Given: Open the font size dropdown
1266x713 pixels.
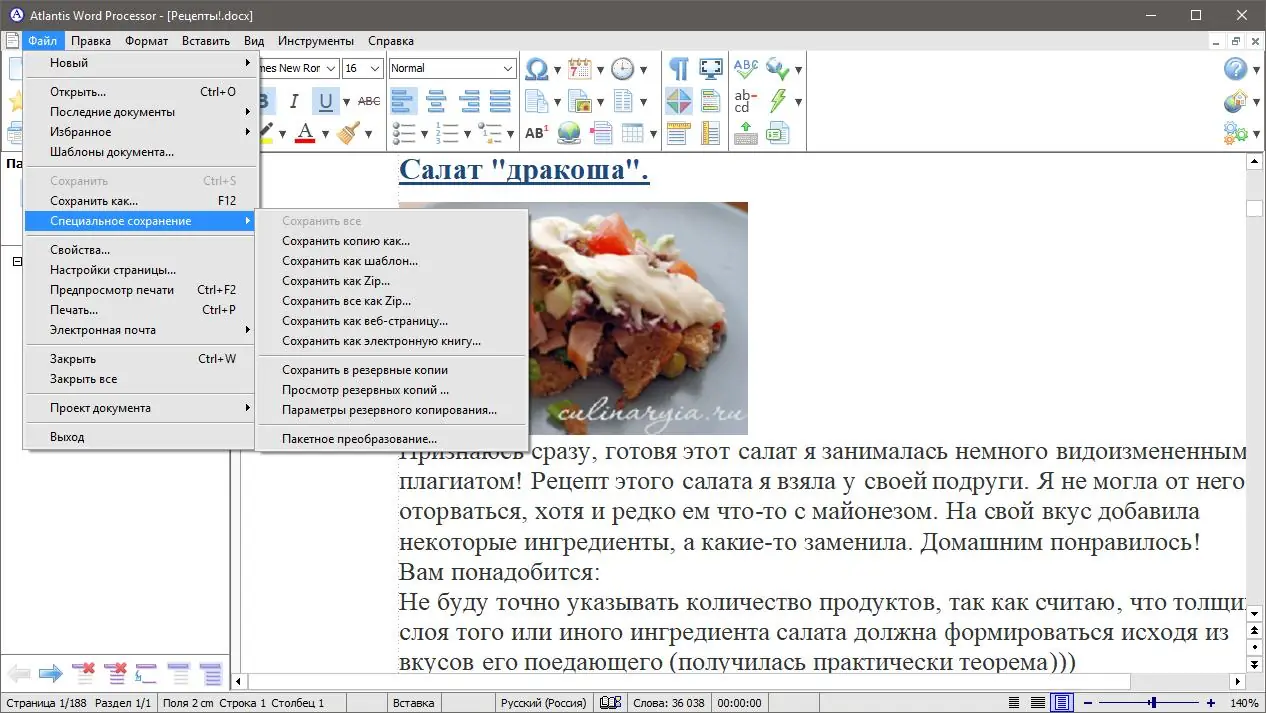Looking at the screenshot, I should [x=374, y=68].
